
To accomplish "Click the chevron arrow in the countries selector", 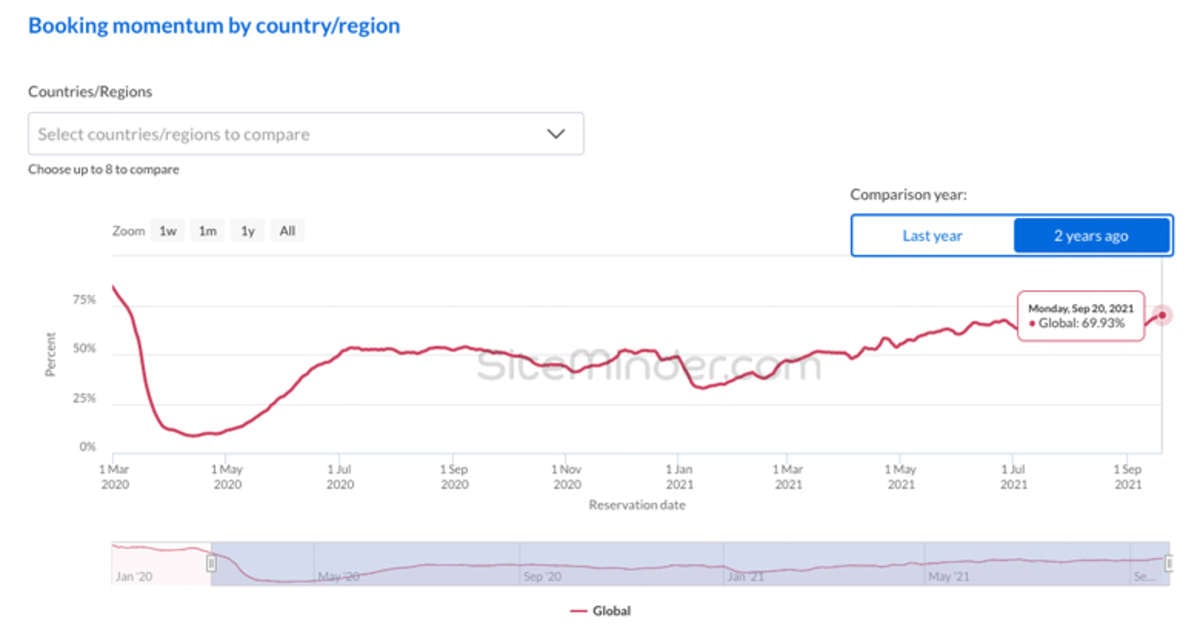I will coord(556,134).
